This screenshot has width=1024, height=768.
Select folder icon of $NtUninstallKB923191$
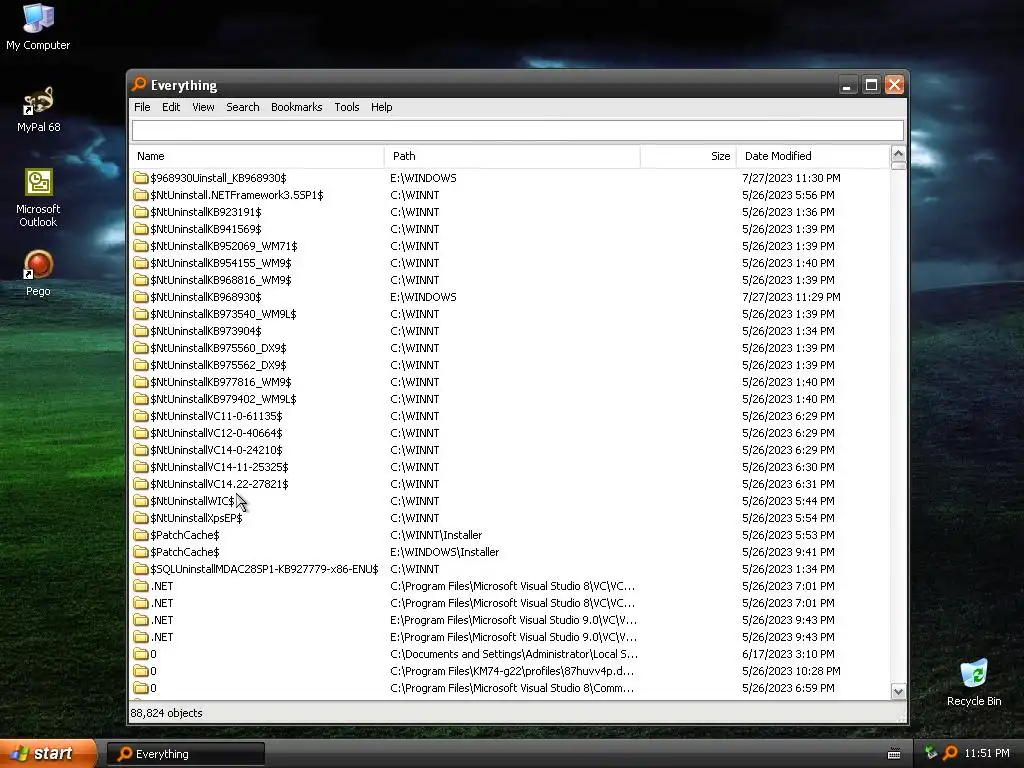140,212
